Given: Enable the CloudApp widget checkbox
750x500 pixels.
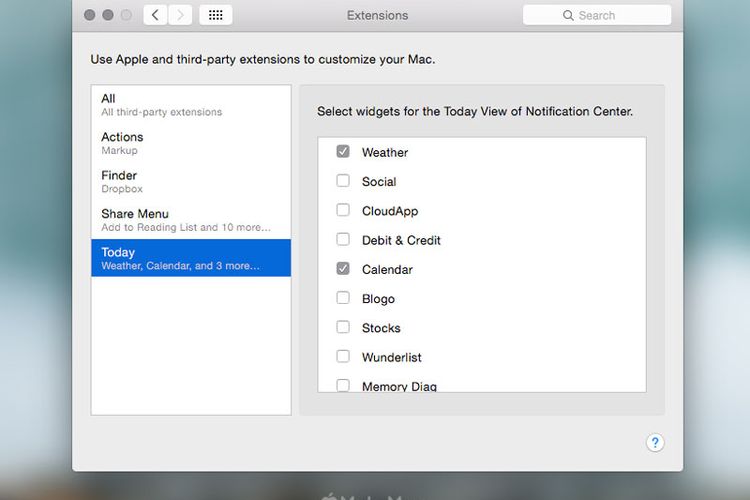Looking at the screenshot, I should [343, 210].
